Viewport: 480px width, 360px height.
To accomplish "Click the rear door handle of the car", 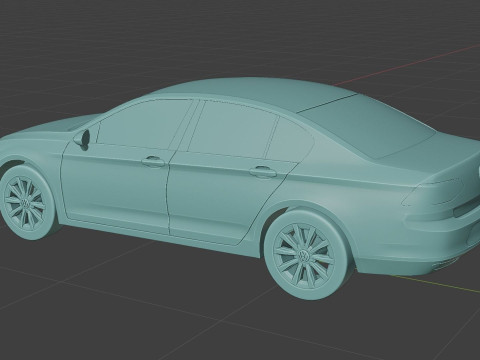I will [263, 172].
